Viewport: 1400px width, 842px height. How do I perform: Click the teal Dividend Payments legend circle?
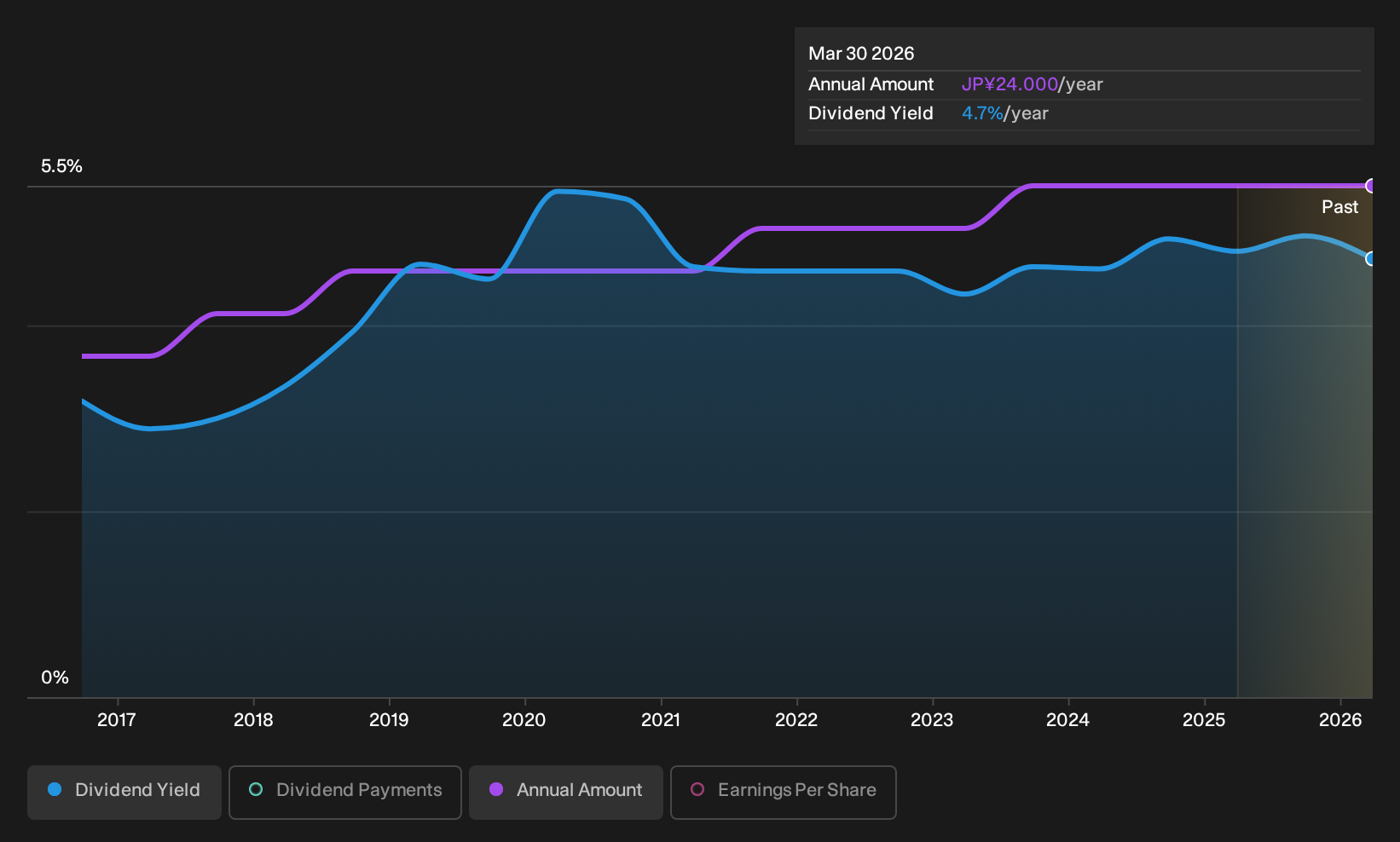coord(256,790)
